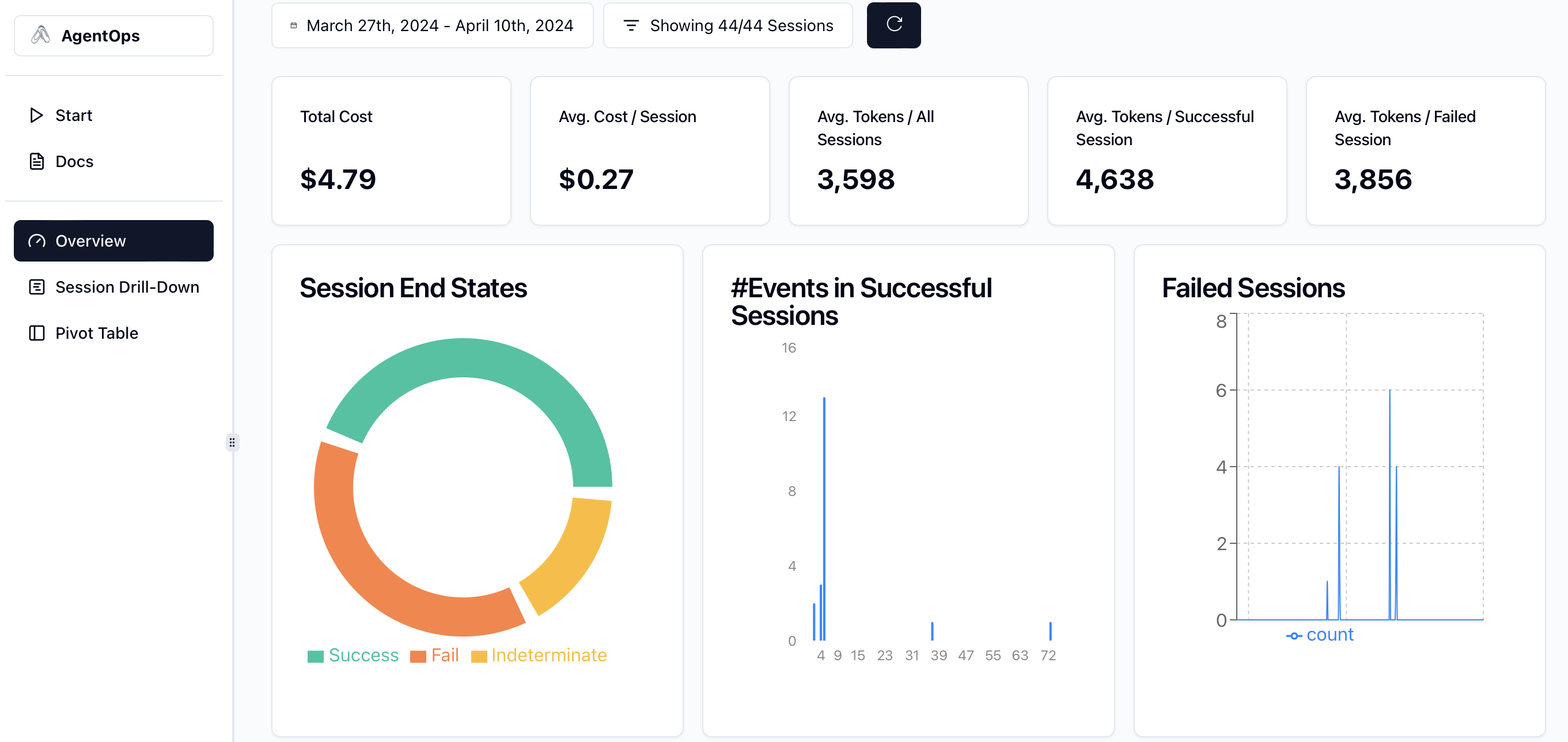Open the date range picker
Screen dimensions: 1568x742
[x=432, y=25]
